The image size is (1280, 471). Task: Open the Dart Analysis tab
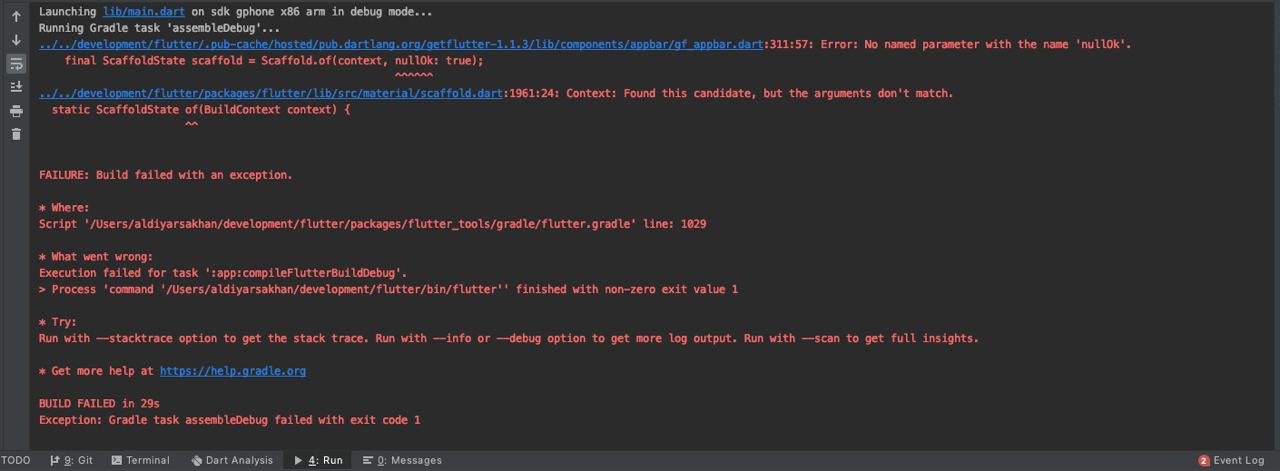click(x=231, y=460)
